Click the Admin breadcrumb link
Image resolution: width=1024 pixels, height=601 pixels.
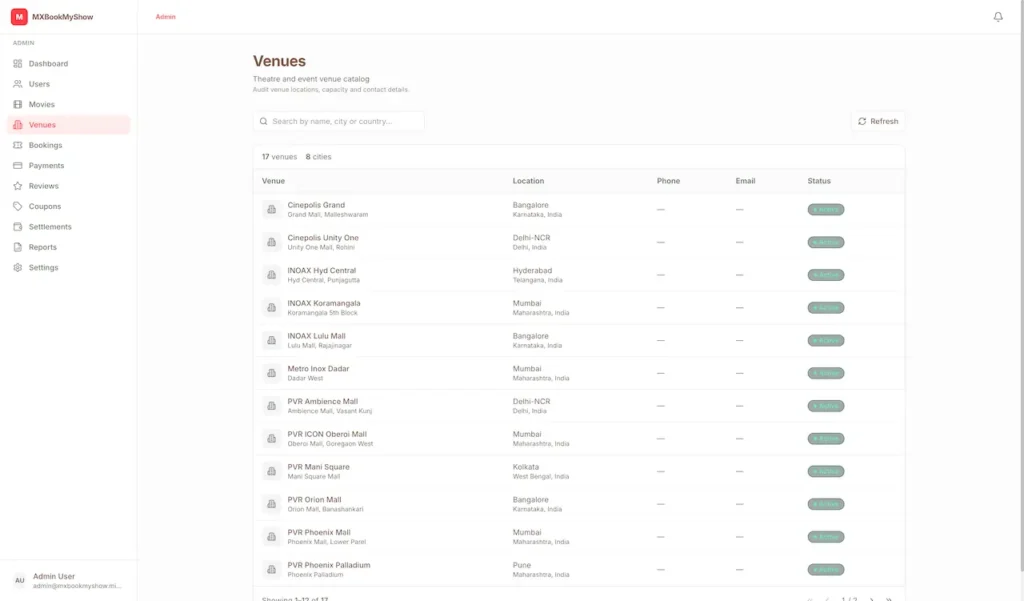click(x=166, y=17)
